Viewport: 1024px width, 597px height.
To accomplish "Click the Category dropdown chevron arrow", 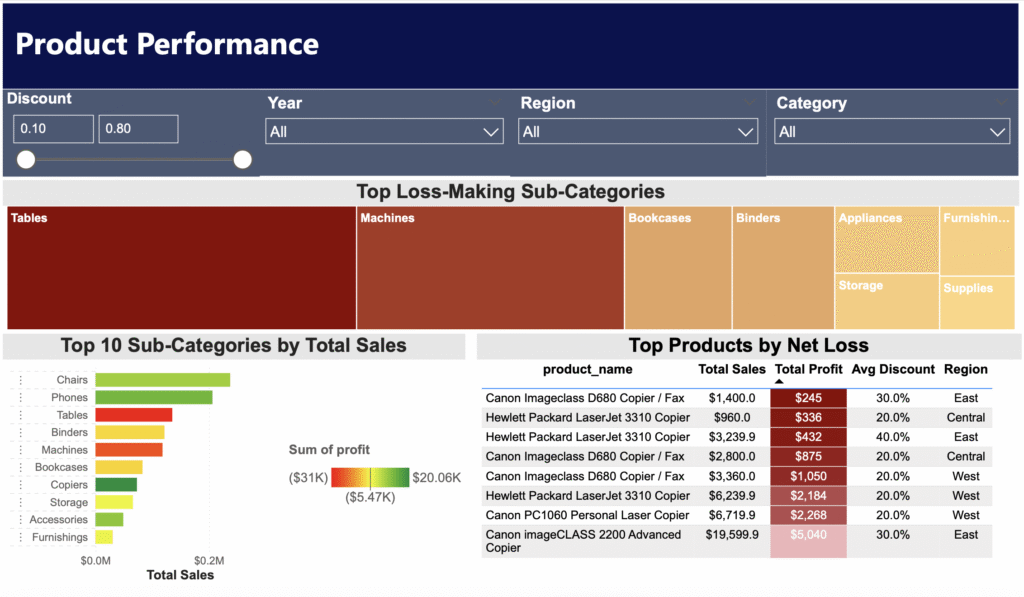I will click(x=998, y=132).
